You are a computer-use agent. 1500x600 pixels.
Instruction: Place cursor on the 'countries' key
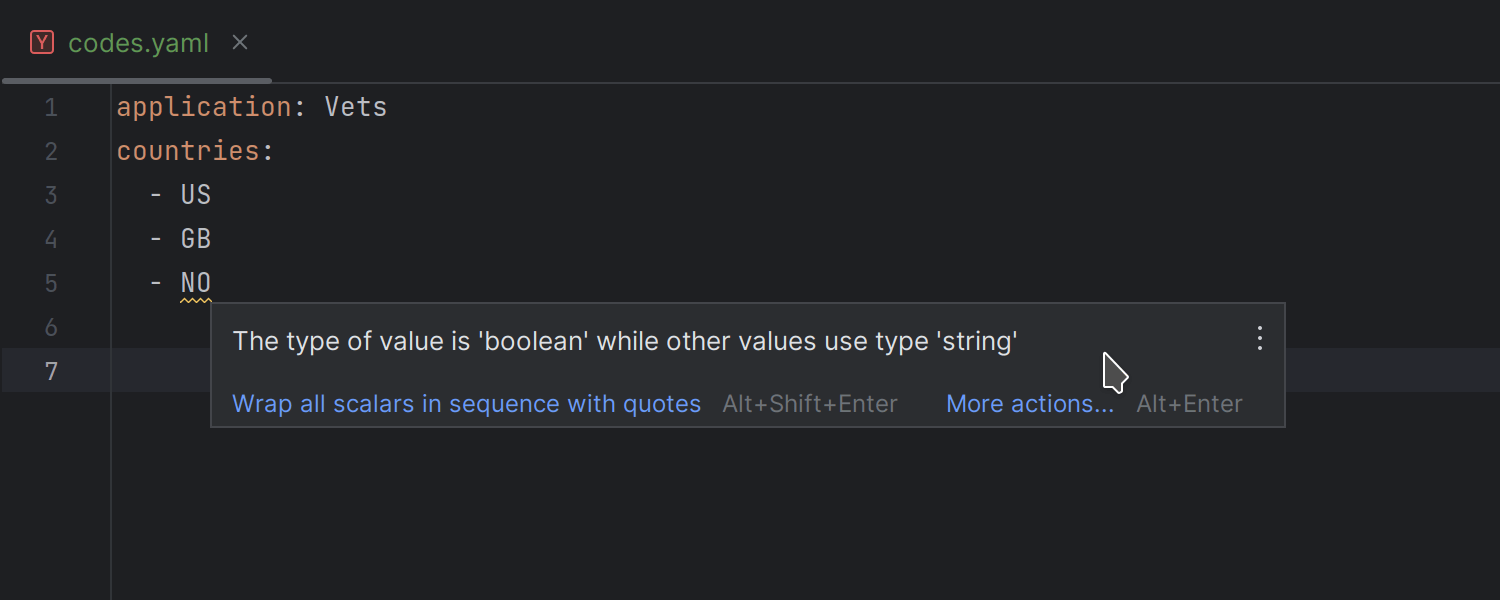coord(188,151)
